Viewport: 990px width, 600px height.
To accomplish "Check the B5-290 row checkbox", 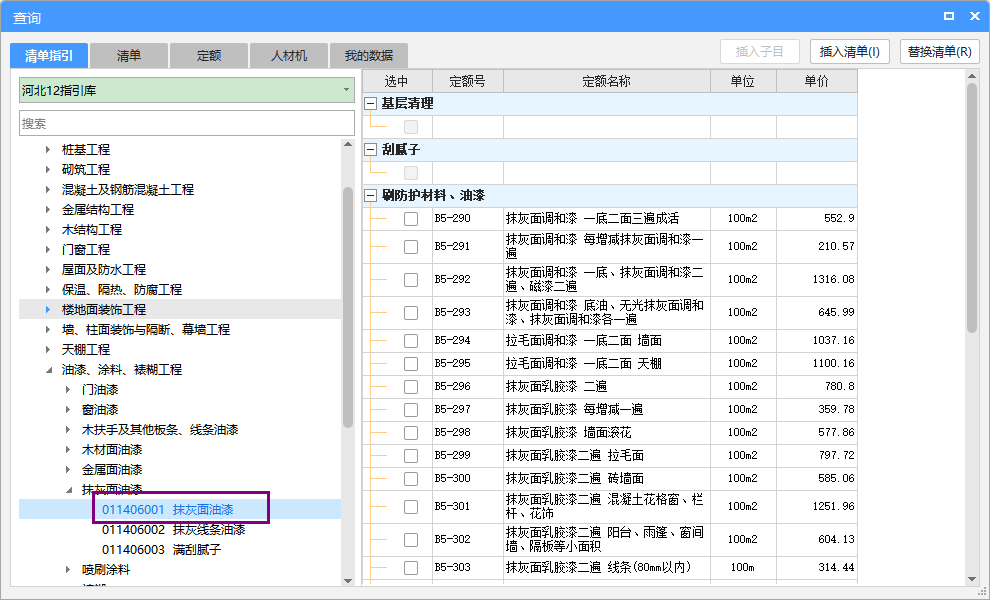I will click(411, 219).
